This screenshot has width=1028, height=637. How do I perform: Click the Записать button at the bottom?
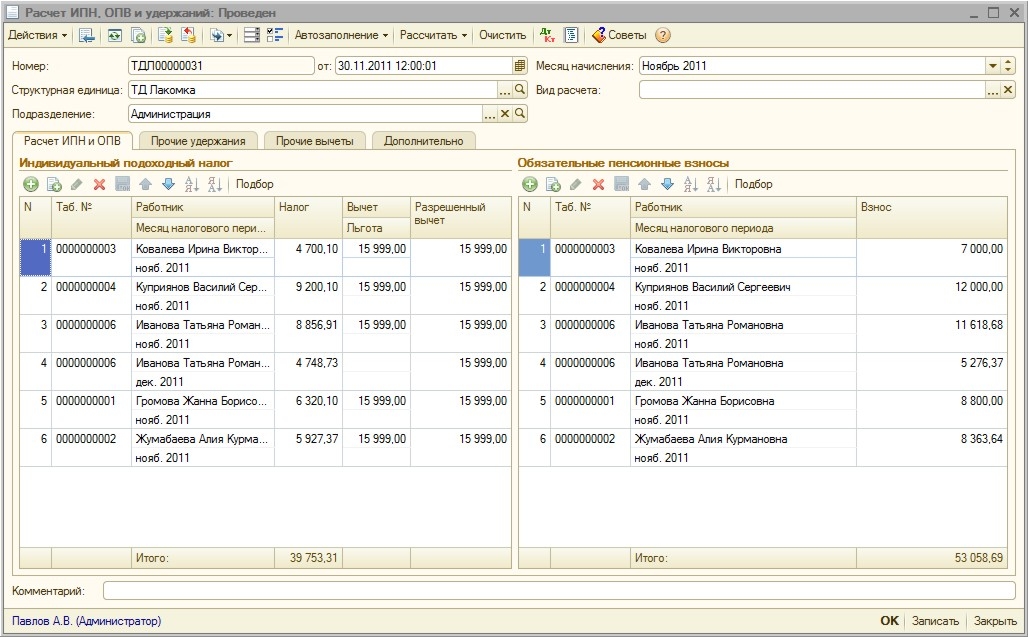click(x=935, y=621)
